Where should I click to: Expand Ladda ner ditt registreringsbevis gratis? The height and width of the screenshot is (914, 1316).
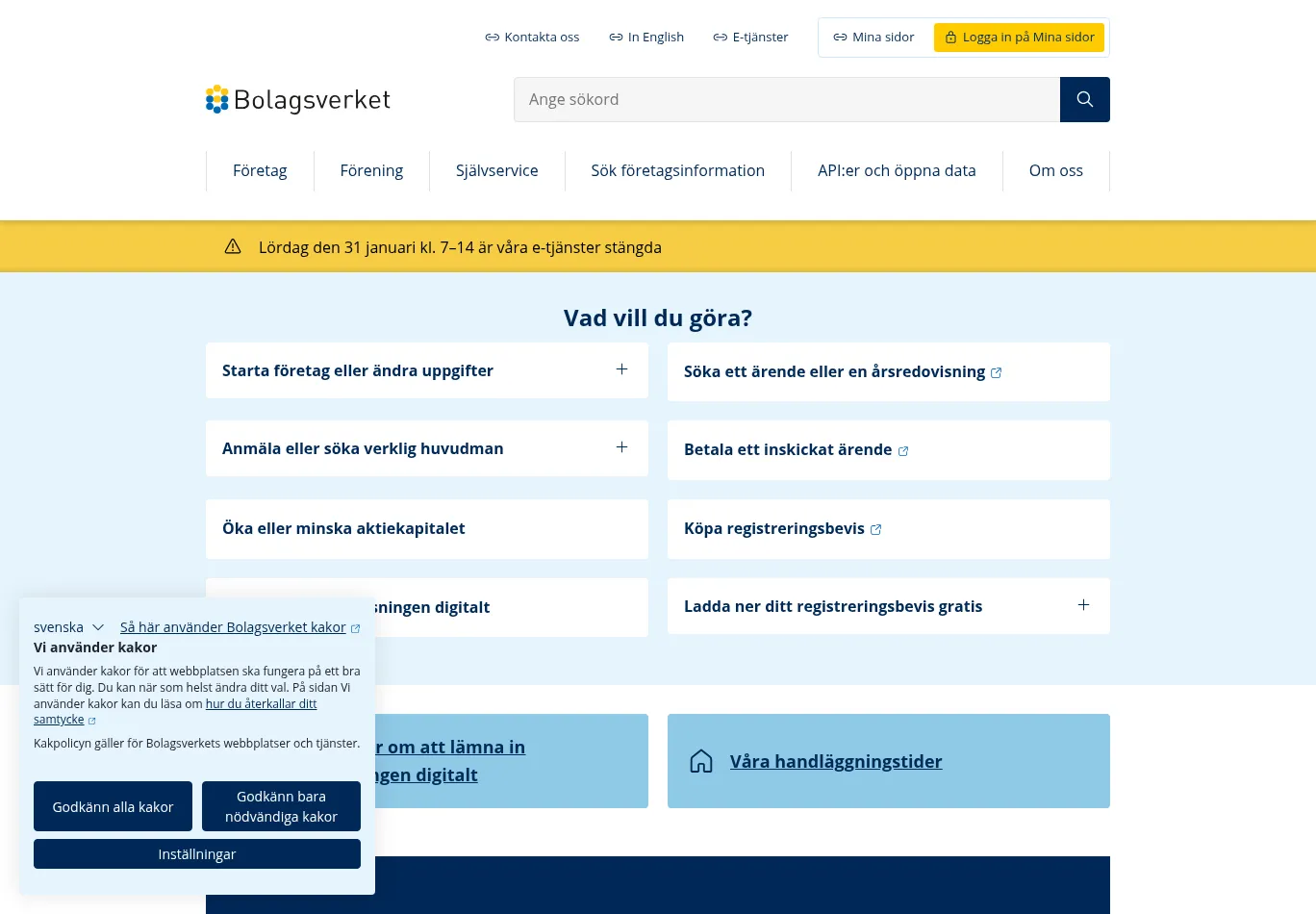[x=1083, y=605]
